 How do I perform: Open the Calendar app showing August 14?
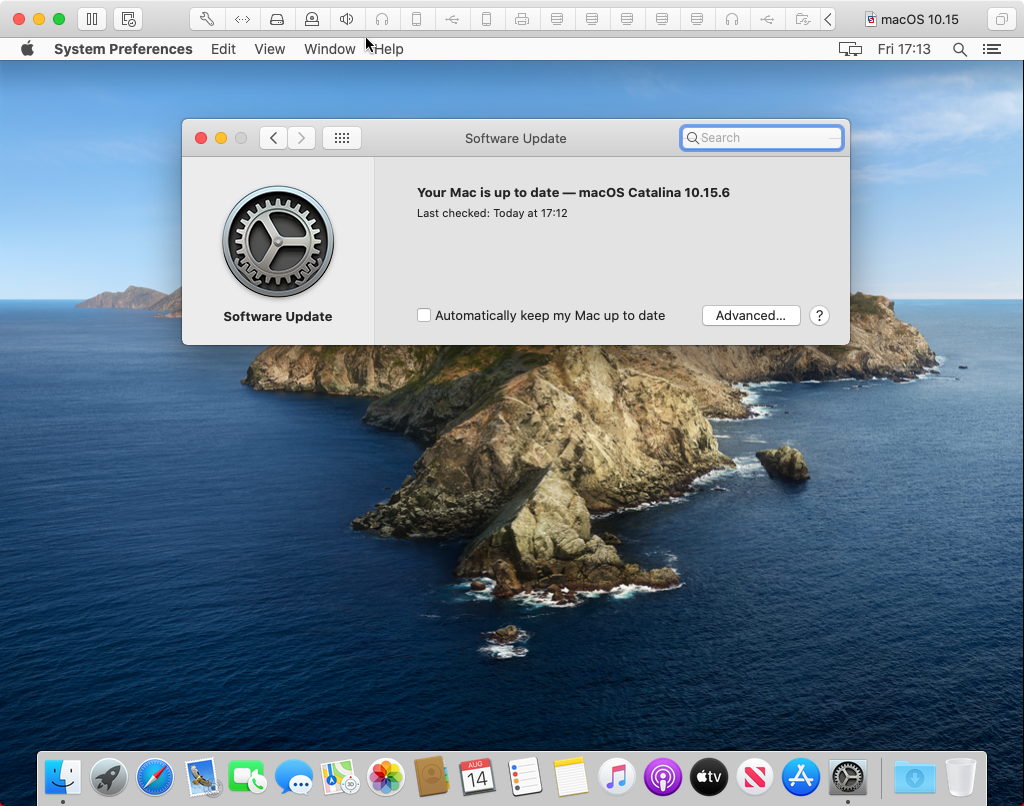(x=477, y=777)
